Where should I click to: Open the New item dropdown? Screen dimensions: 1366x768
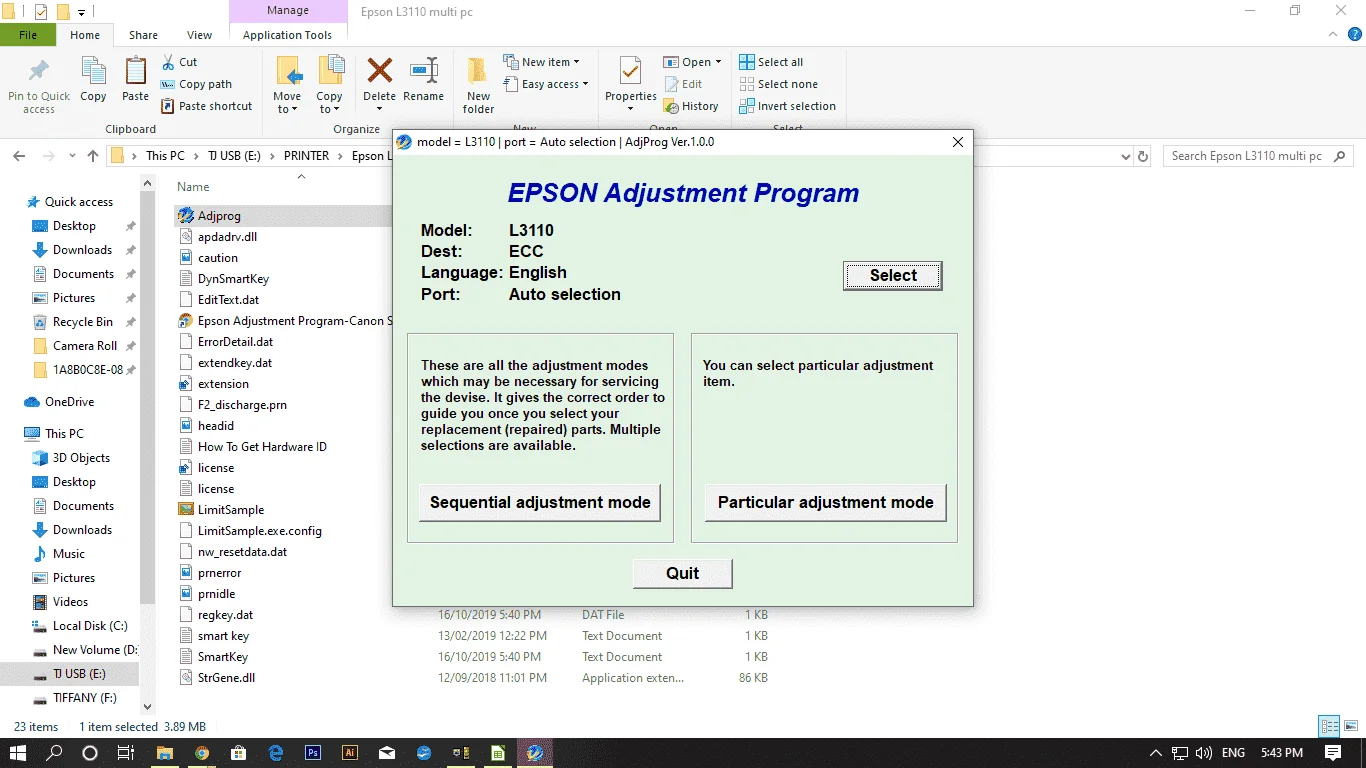coord(541,62)
